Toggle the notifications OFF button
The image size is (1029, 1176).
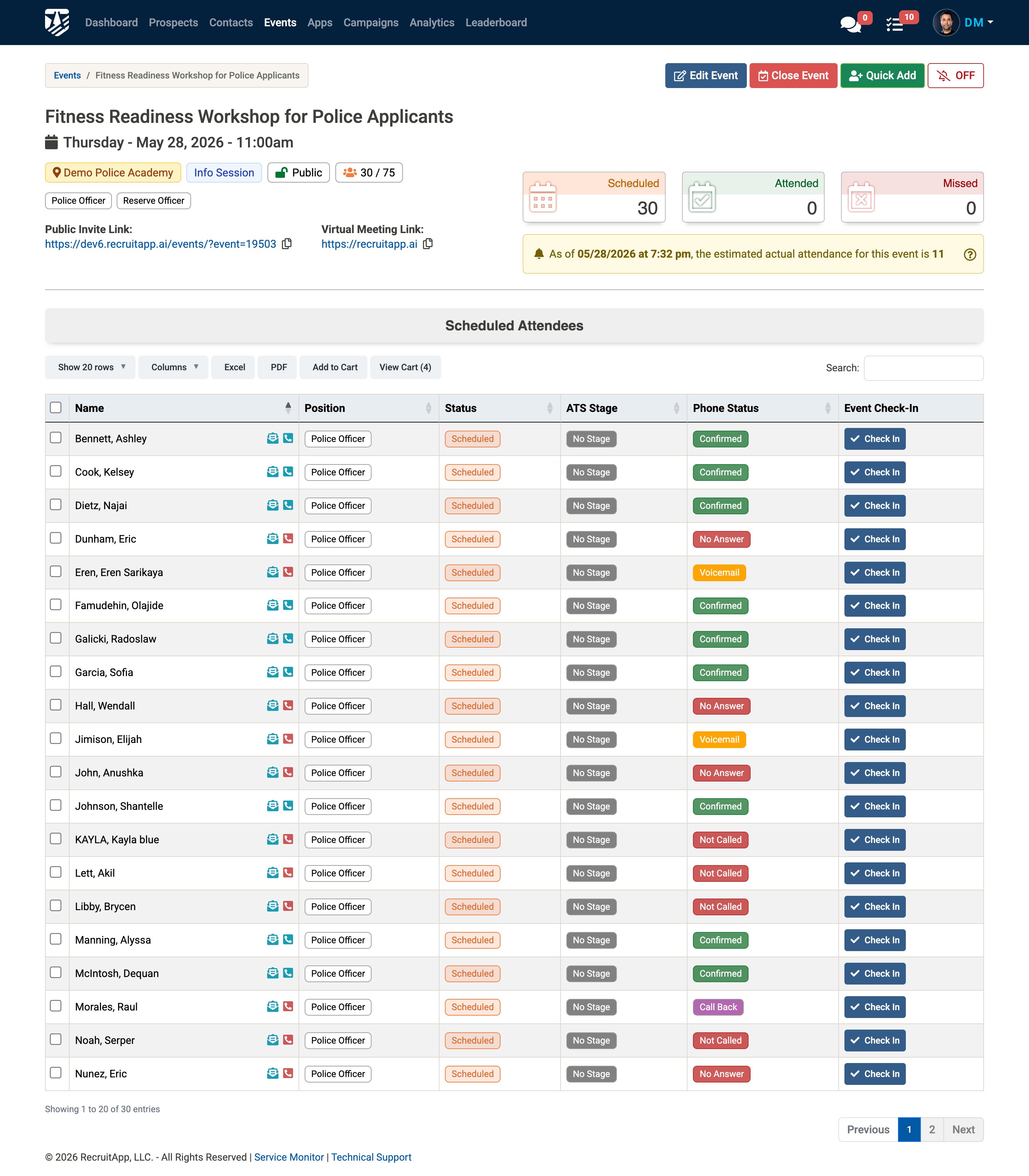pos(956,75)
